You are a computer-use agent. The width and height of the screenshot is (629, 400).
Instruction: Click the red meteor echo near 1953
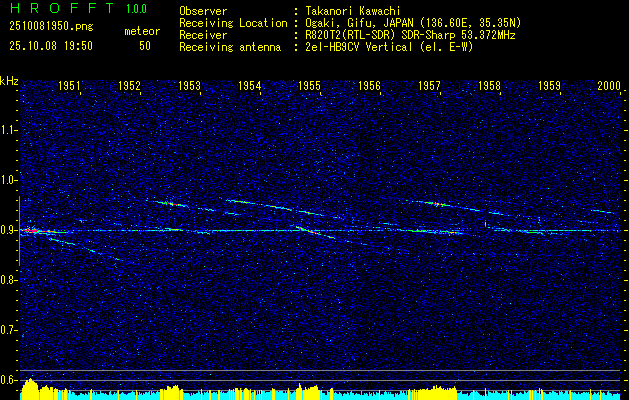pyautogui.click(x=172, y=204)
